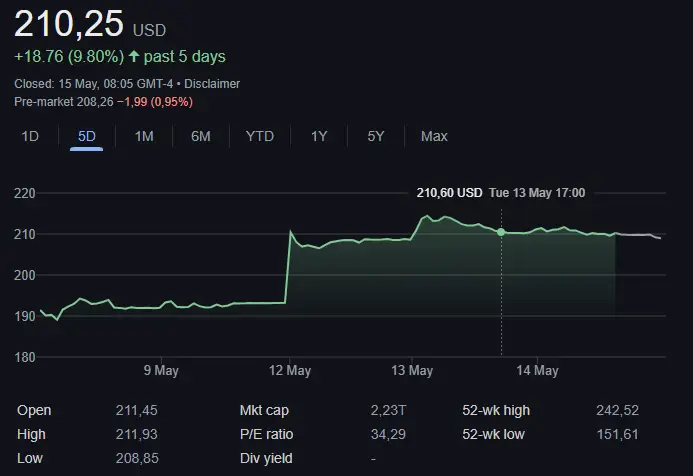This screenshot has width=693, height=476.
Task: Click the Div yield label
Action: click(x=266, y=458)
